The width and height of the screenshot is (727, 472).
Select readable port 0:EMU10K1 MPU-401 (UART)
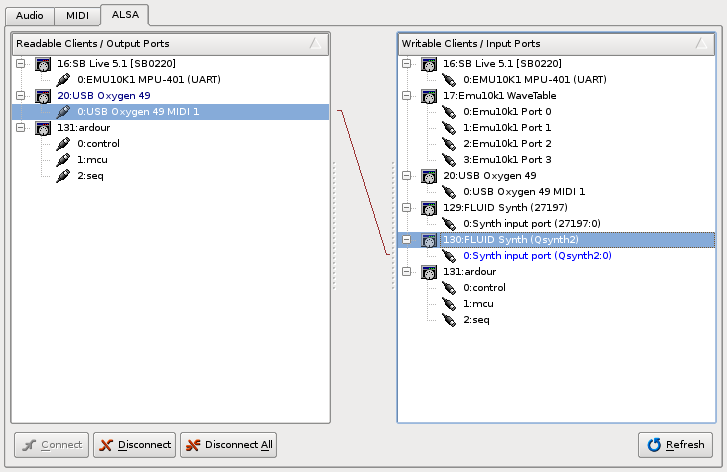pos(149,79)
